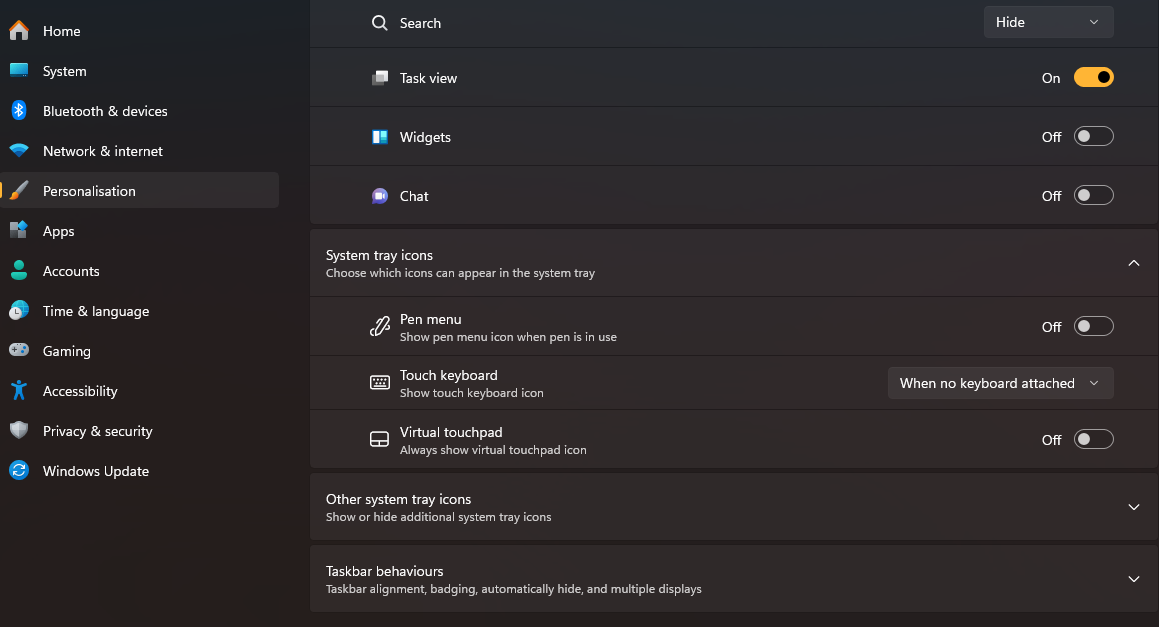Click the Accessibility figure icon

tap(18, 390)
